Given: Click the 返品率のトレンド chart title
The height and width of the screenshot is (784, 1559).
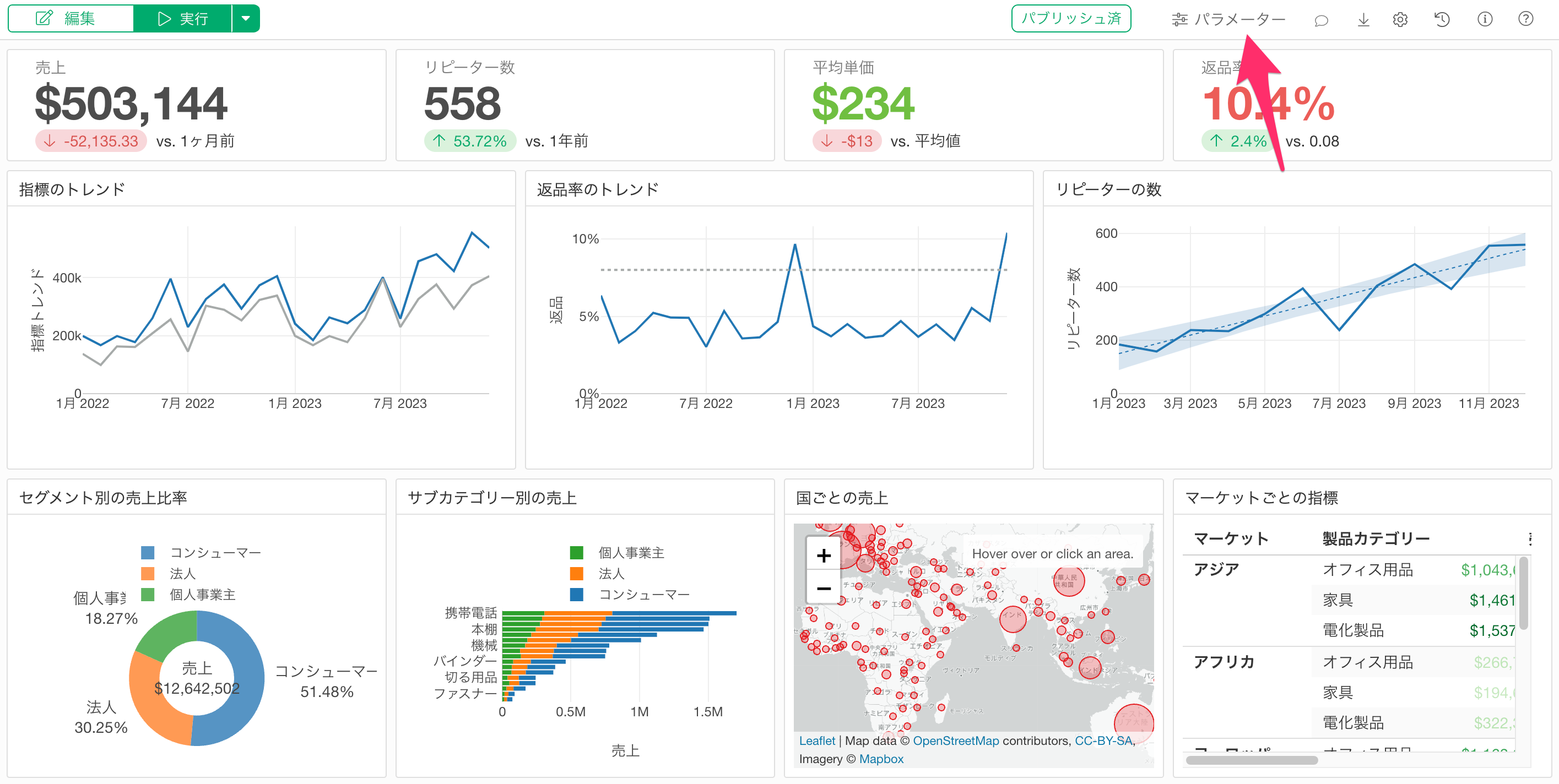Looking at the screenshot, I should click(x=597, y=189).
